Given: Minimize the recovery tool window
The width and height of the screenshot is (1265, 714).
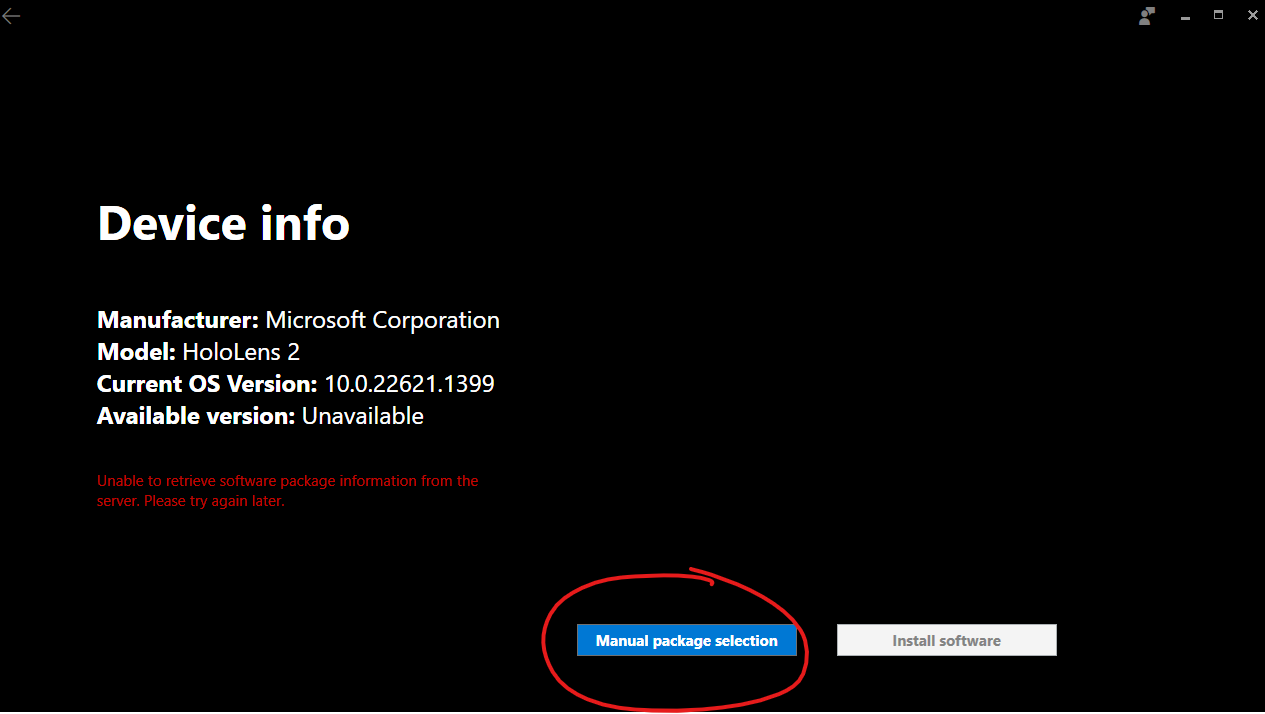Looking at the screenshot, I should click(x=1185, y=16).
